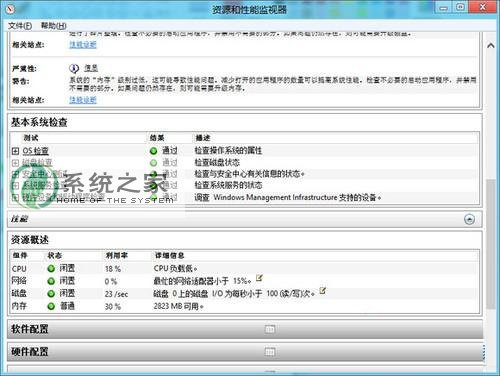The height and width of the screenshot is (376, 500).
Task: Click the green pass icon for 磁盘检查
Action: tap(153, 163)
